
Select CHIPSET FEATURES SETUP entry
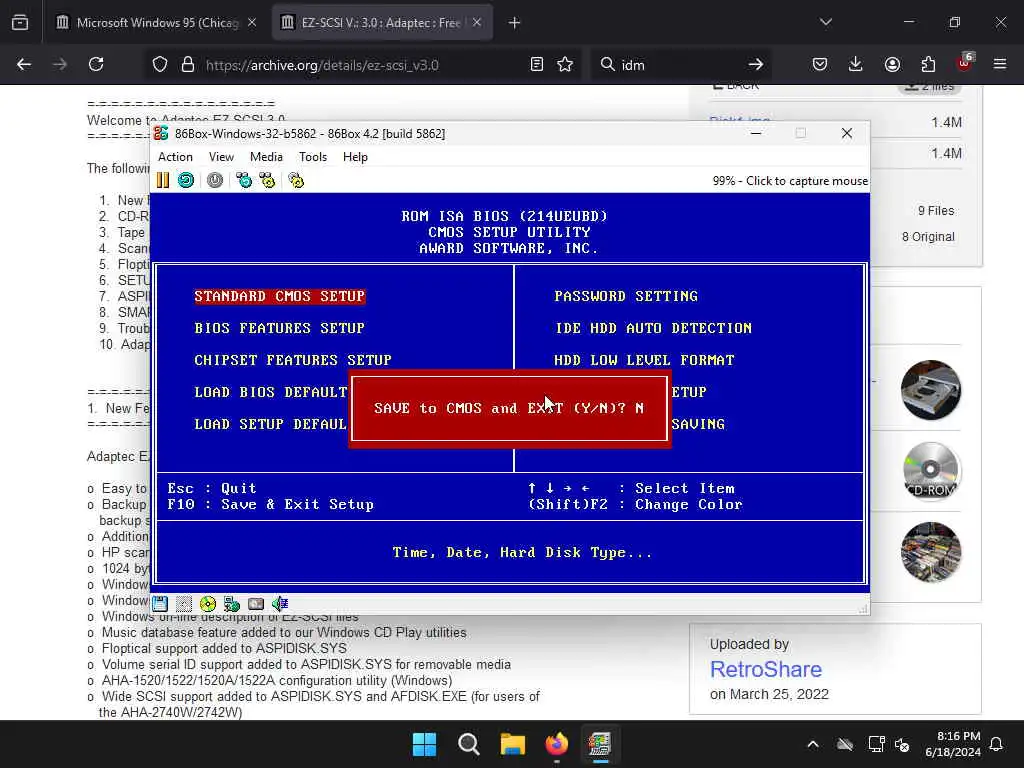pos(293,360)
